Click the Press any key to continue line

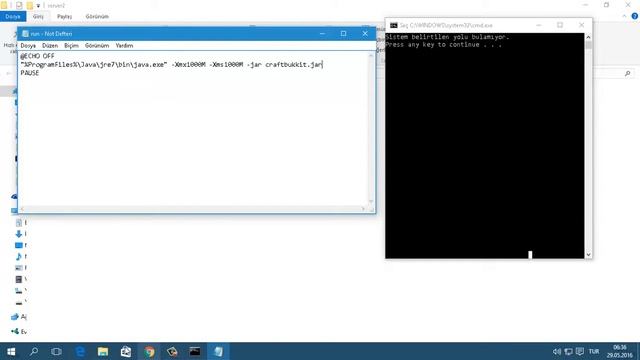[443, 45]
